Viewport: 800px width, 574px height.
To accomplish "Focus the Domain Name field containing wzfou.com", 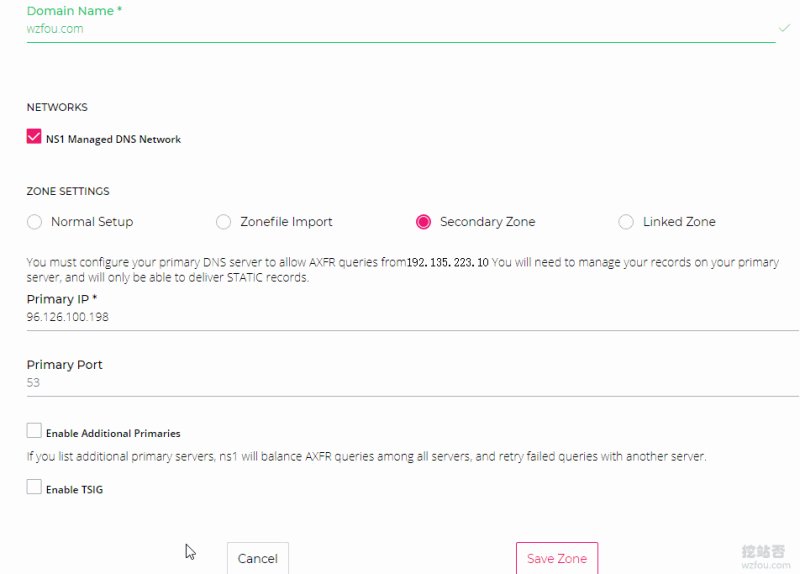I will pyautogui.click(x=401, y=29).
